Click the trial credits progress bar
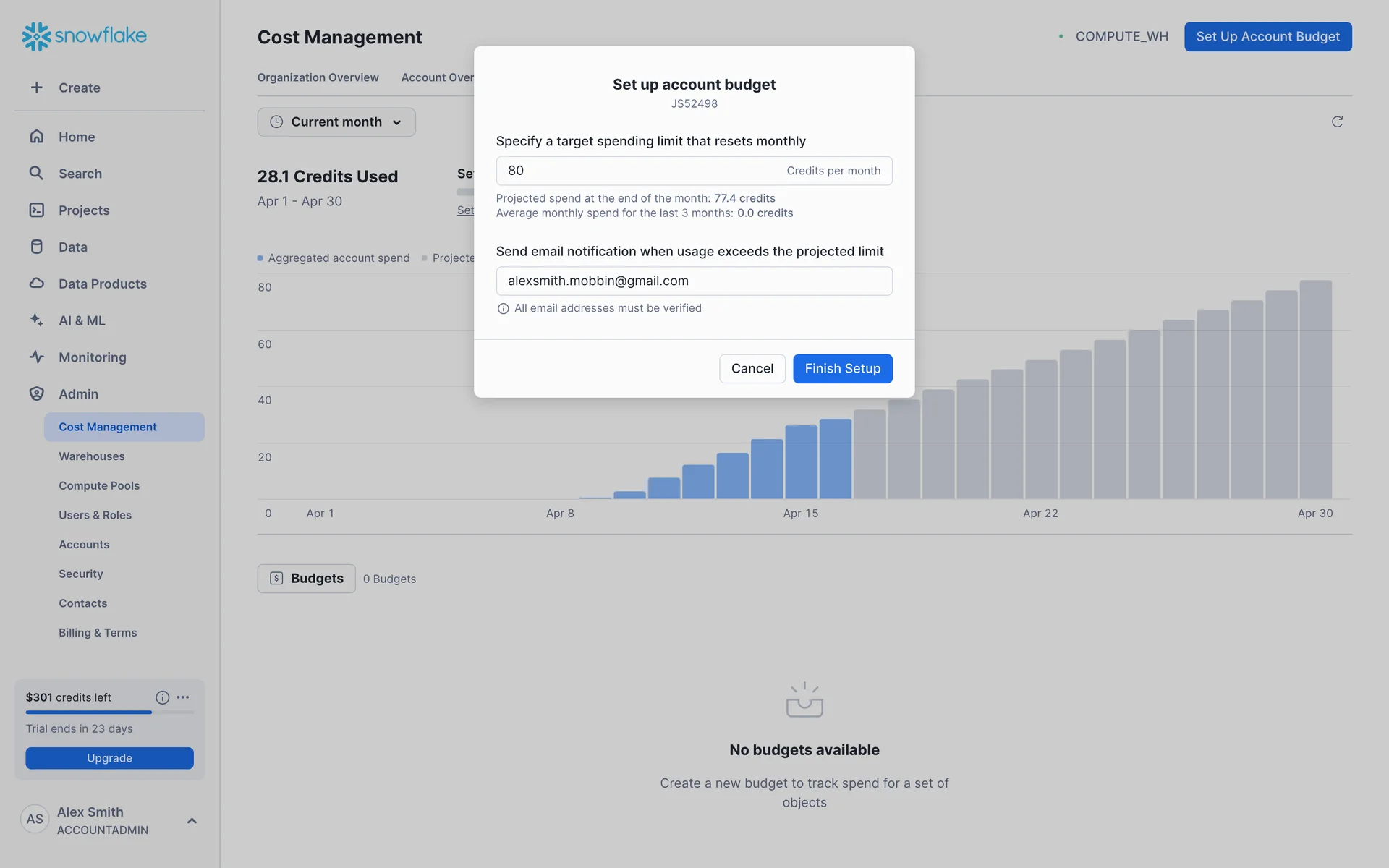 (x=109, y=712)
